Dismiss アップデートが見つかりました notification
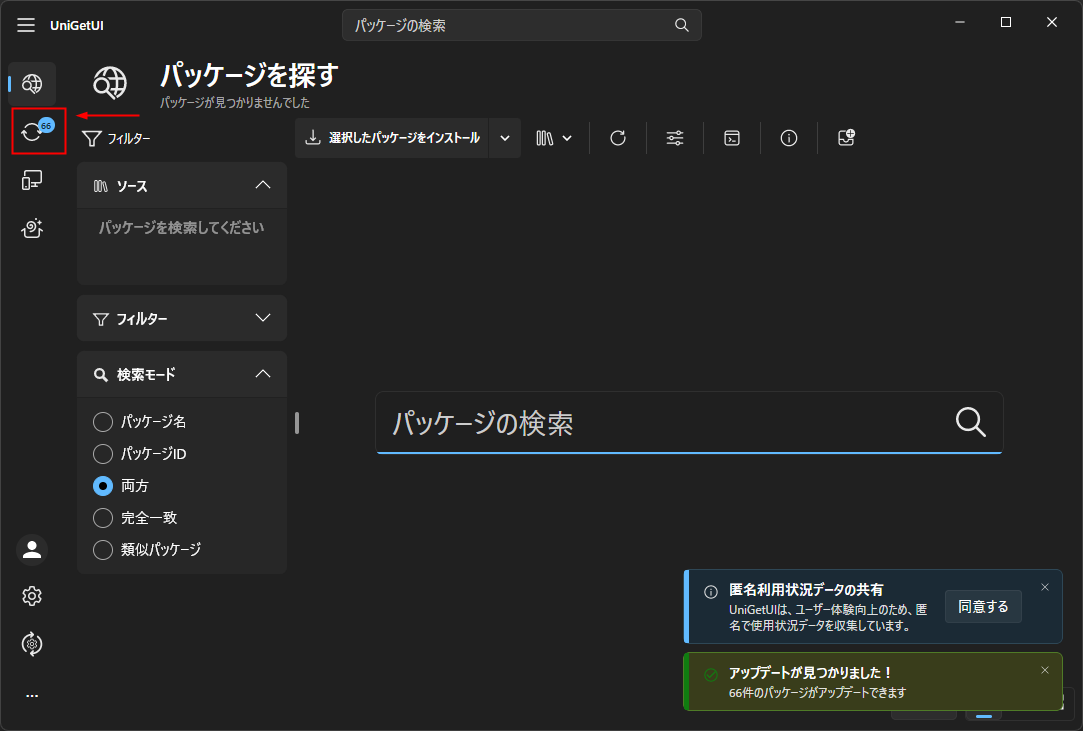This screenshot has width=1083, height=731. (1044, 670)
